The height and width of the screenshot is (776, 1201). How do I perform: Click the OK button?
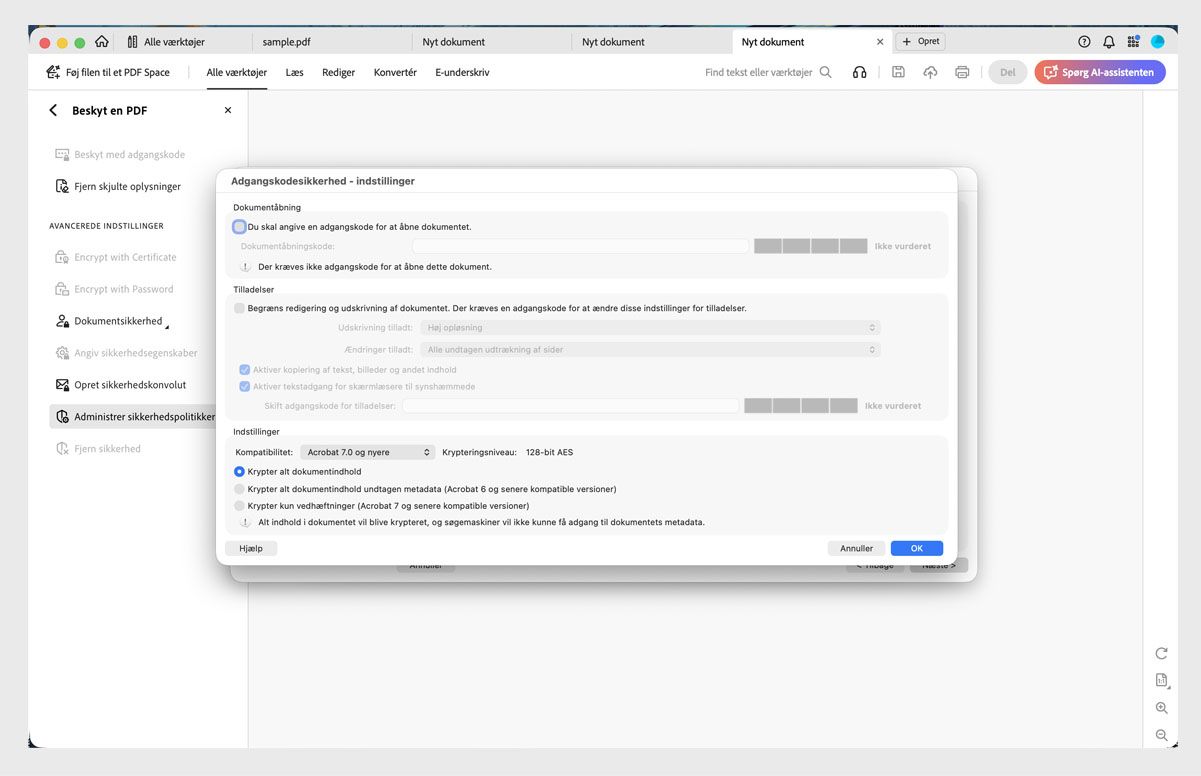coord(917,548)
